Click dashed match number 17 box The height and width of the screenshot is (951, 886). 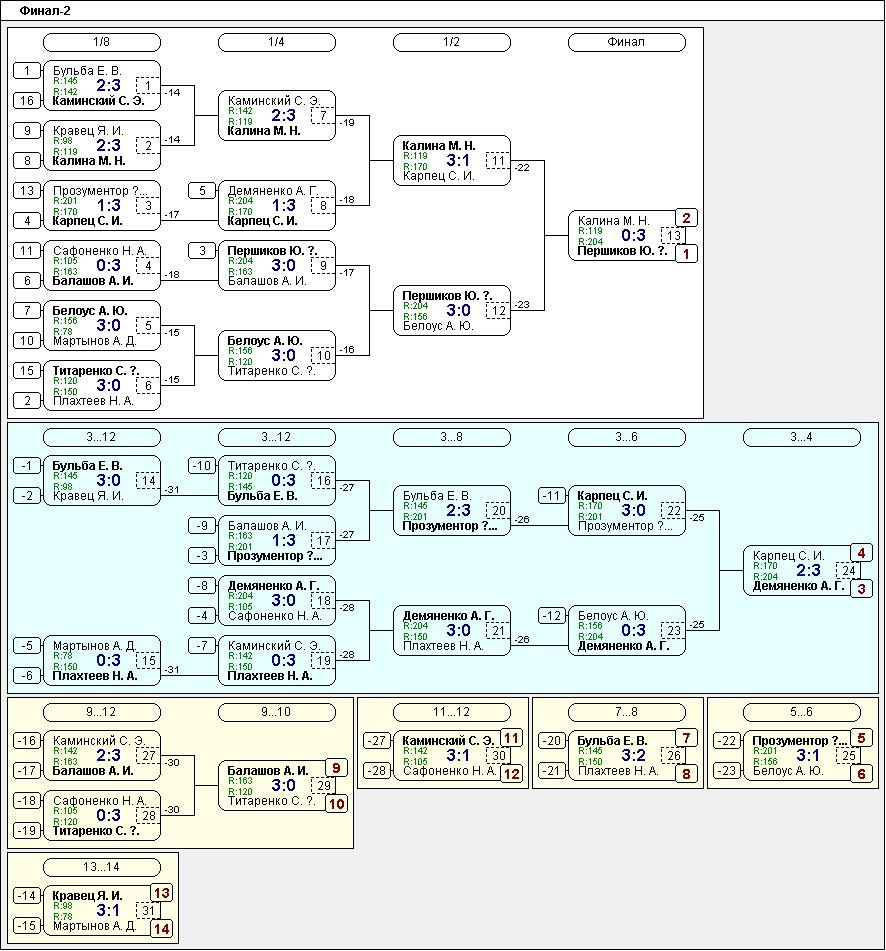click(323, 540)
